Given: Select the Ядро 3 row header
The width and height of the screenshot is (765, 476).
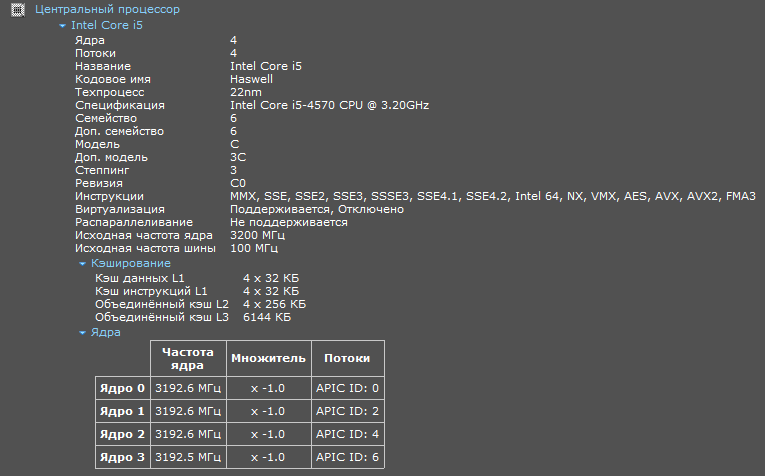Looking at the screenshot, I should click(122, 457).
